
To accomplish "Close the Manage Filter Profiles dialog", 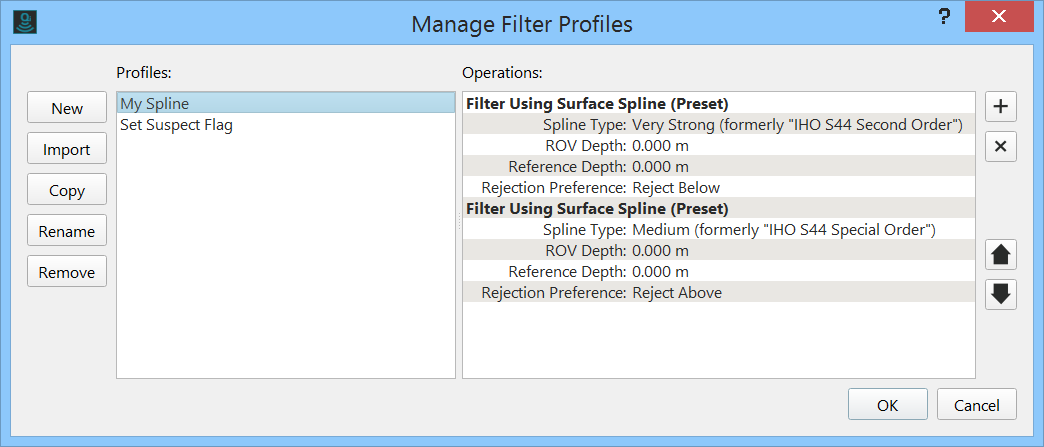I will pyautogui.click(x=999, y=18).
